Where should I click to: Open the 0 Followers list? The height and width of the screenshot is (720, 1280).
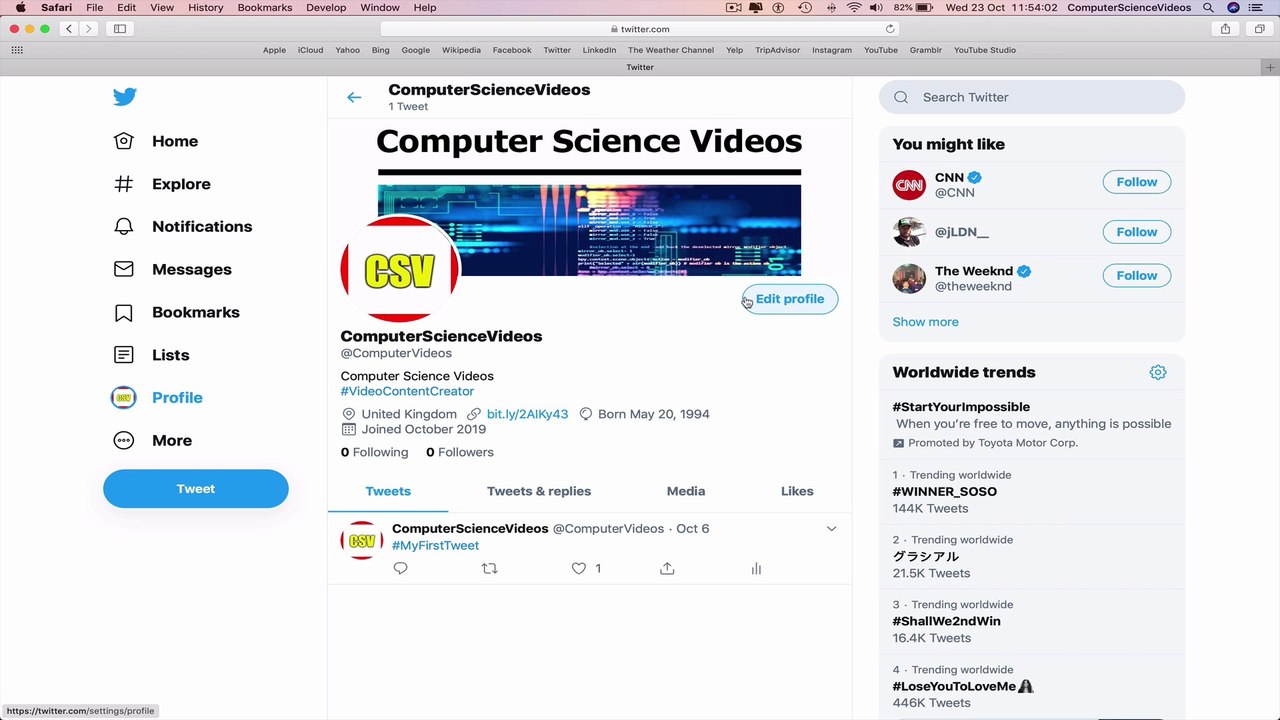coord(460,452)
